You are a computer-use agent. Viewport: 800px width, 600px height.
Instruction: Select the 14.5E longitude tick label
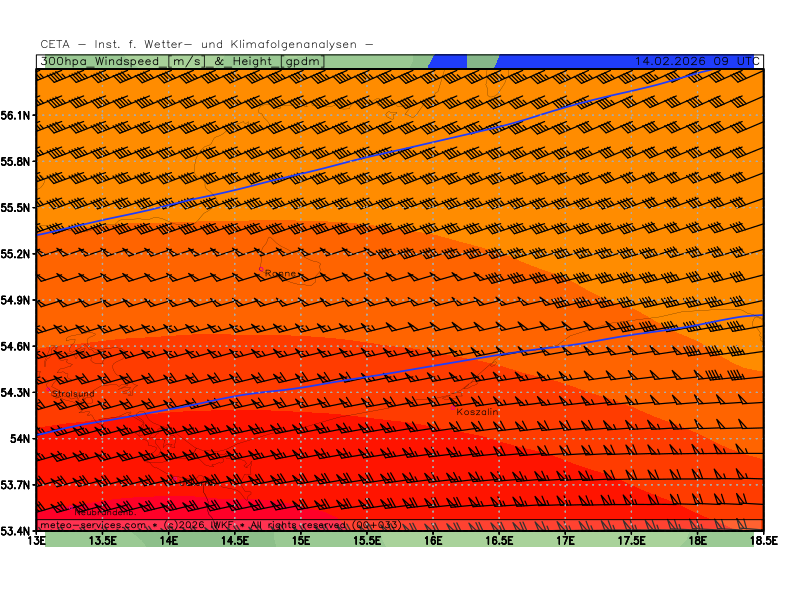click(235, 540)
